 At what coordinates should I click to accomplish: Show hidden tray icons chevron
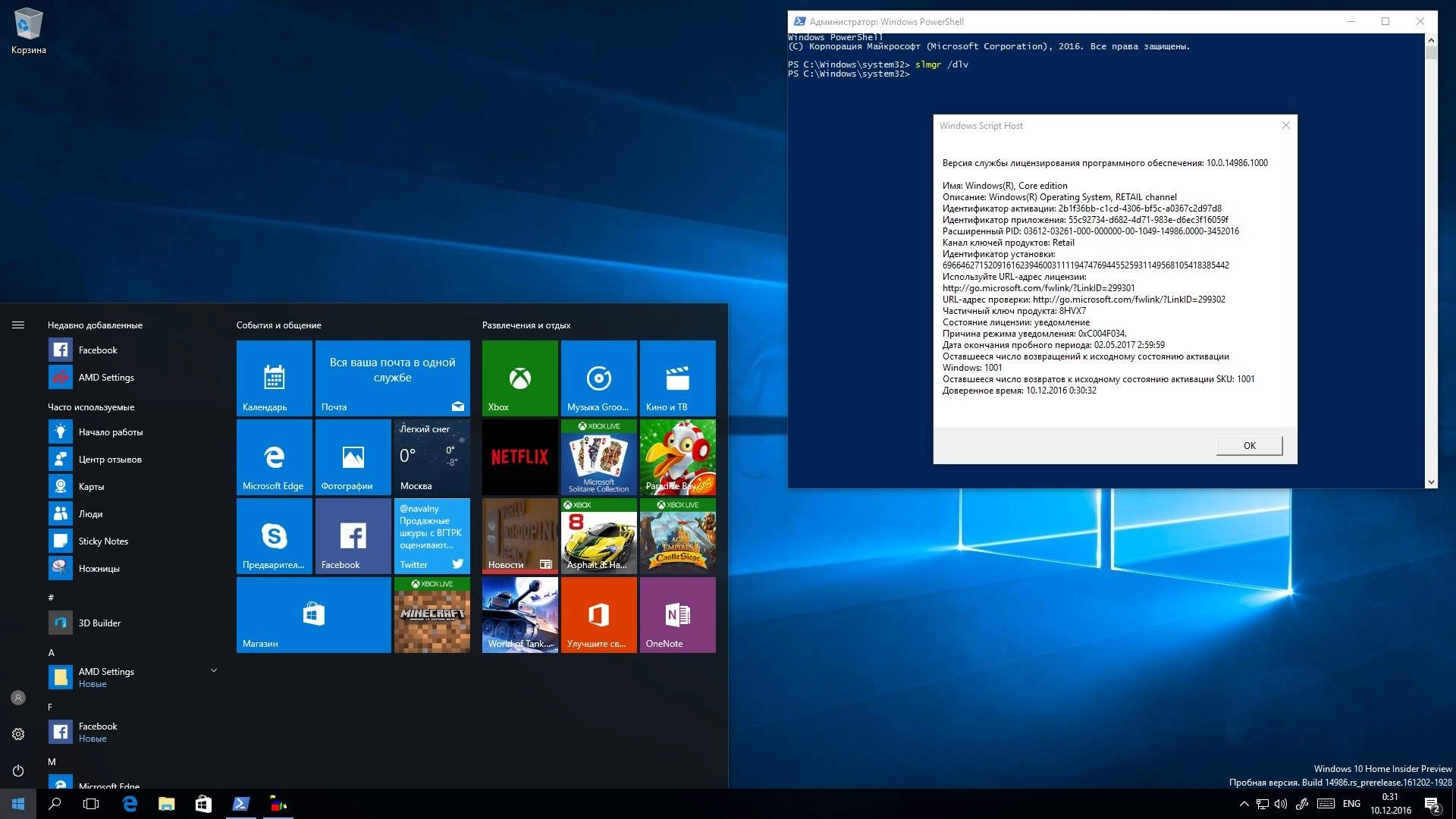point(1244,804)
